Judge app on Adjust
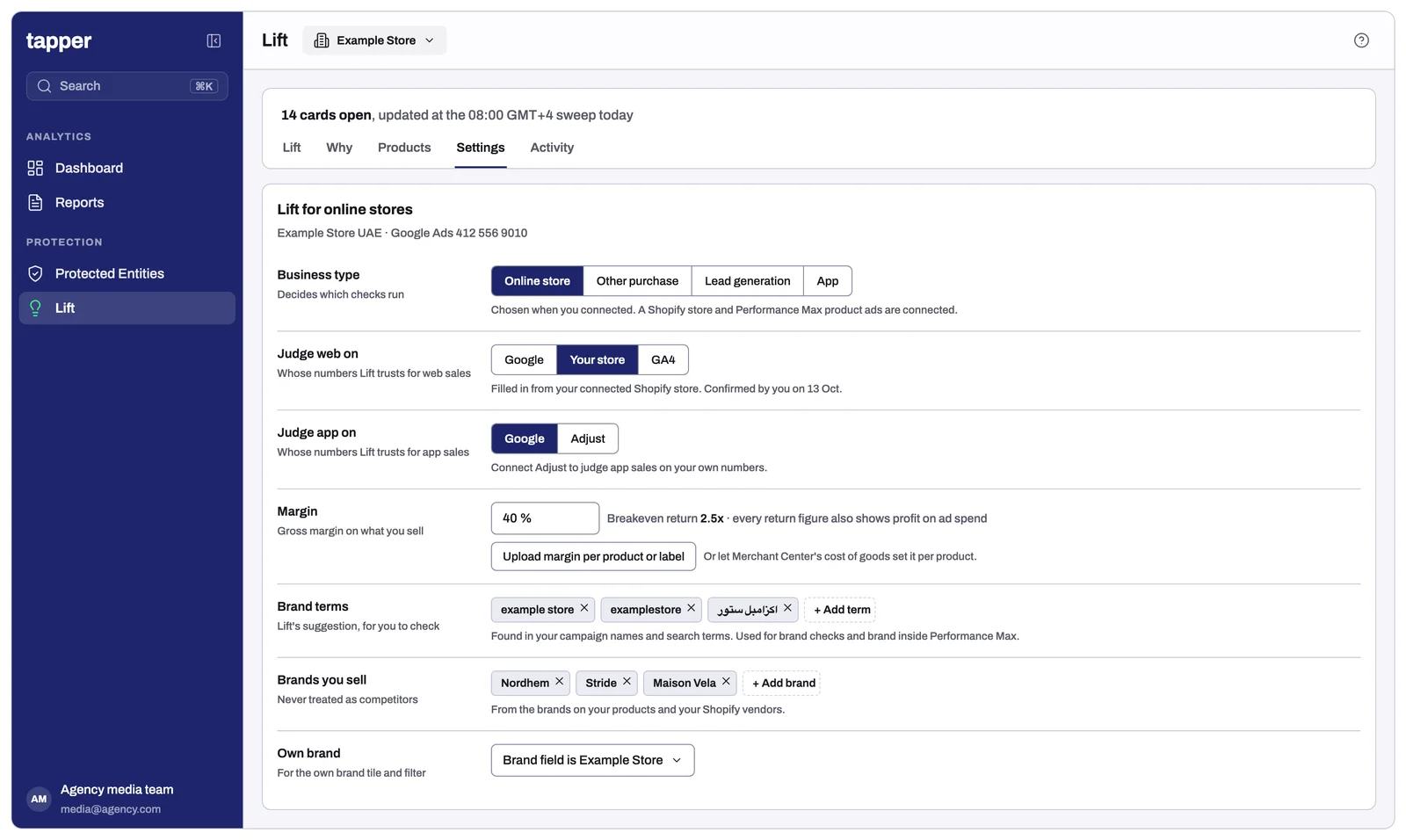This screenshot has height=840, width=1406. 588,438
